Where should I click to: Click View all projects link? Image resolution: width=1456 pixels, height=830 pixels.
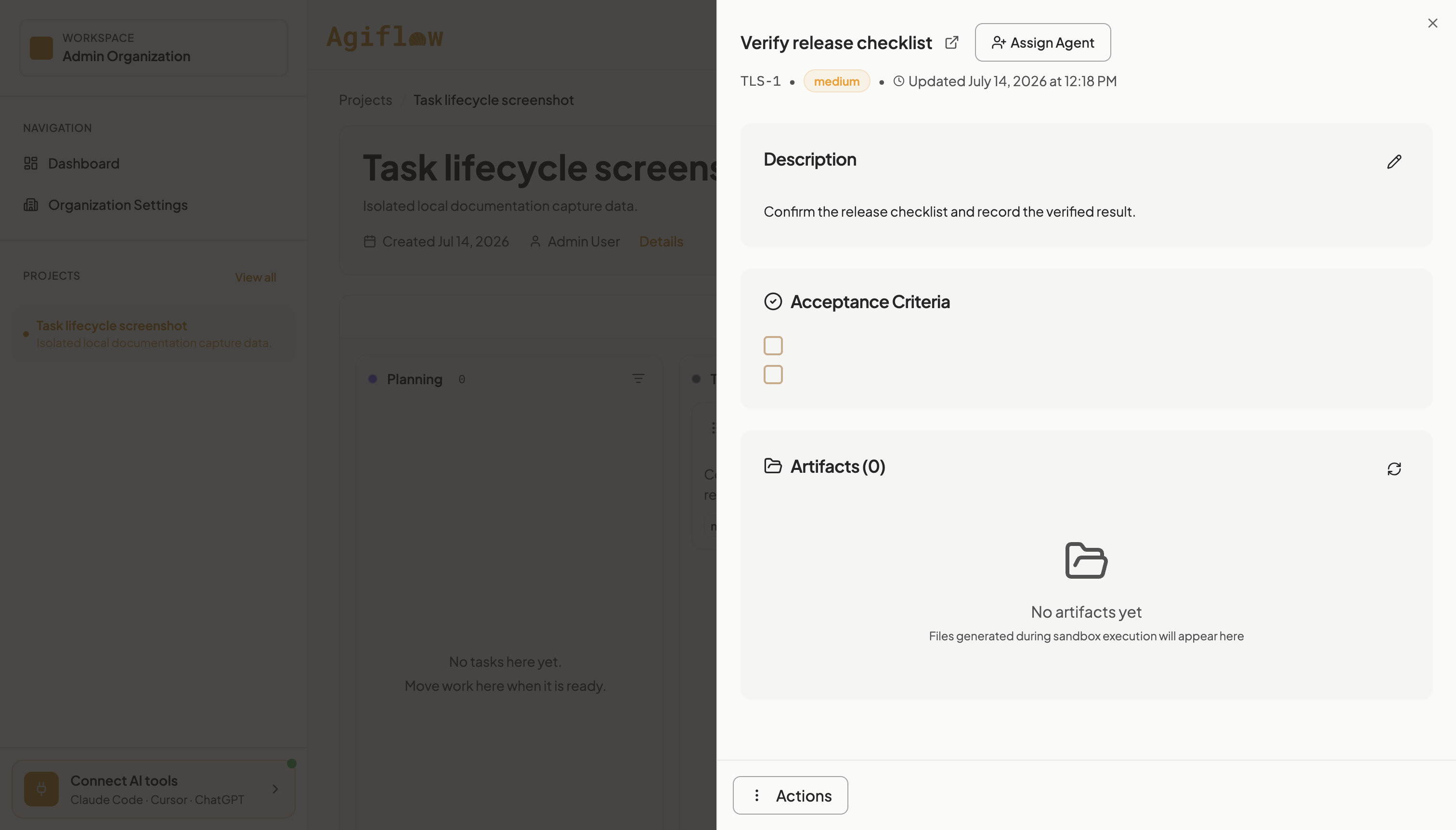(255, 277)
